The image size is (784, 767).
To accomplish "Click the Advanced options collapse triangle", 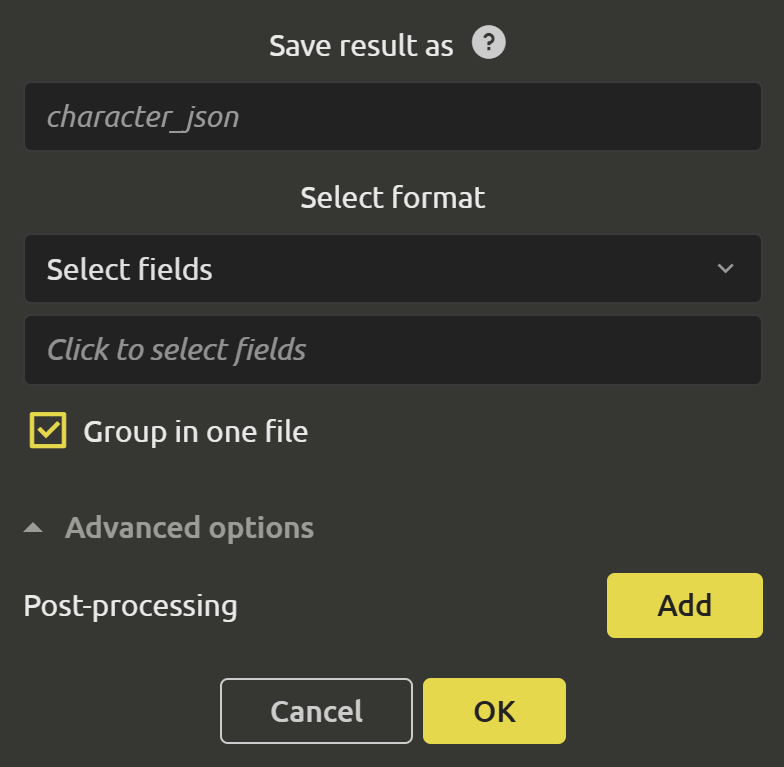I will (x=33, y=528).
